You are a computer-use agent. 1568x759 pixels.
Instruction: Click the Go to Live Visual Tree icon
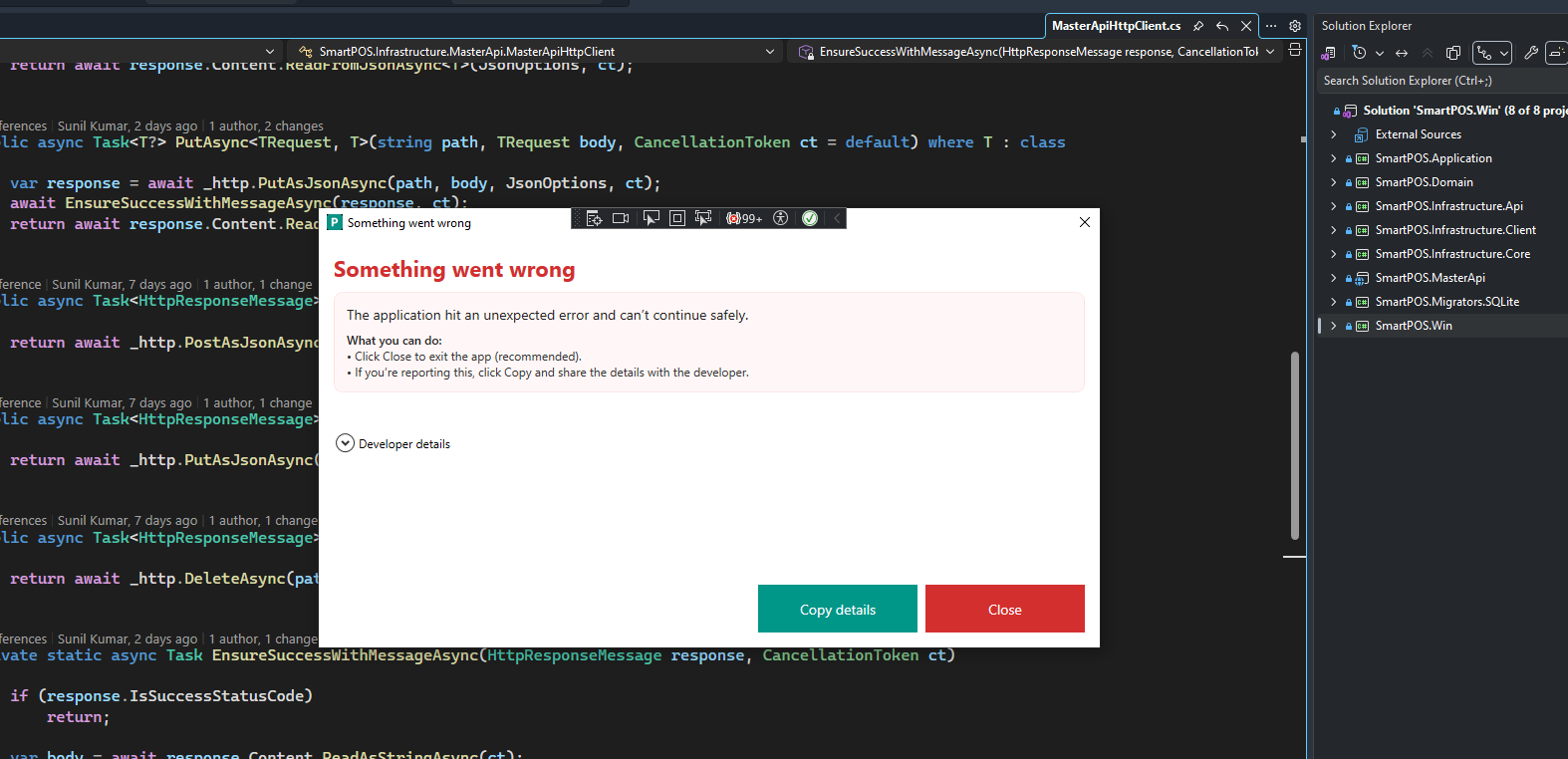click(594, 218)
